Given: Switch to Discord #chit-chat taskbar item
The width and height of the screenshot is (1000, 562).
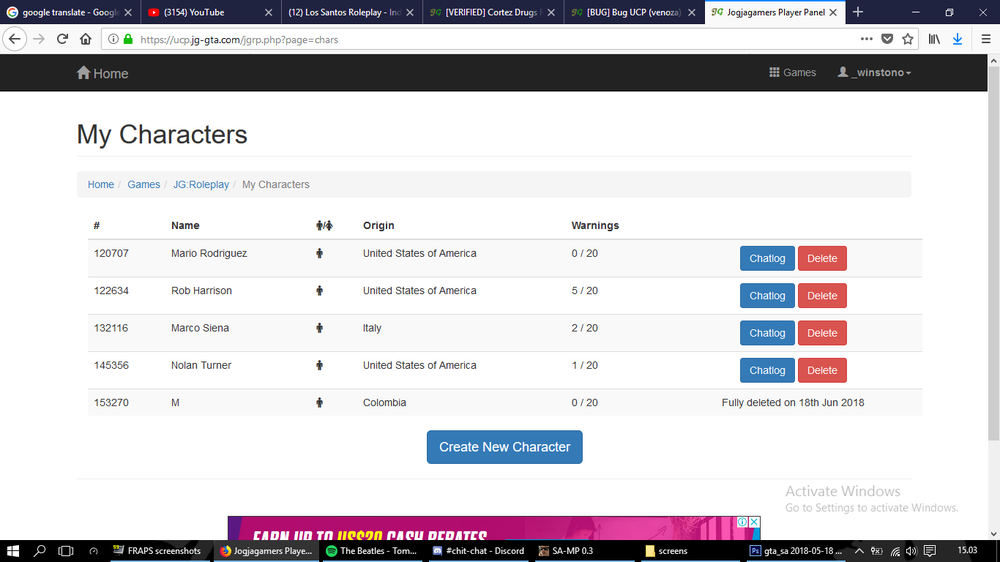Looking at the screenshot, I should [x=478, y=551].
